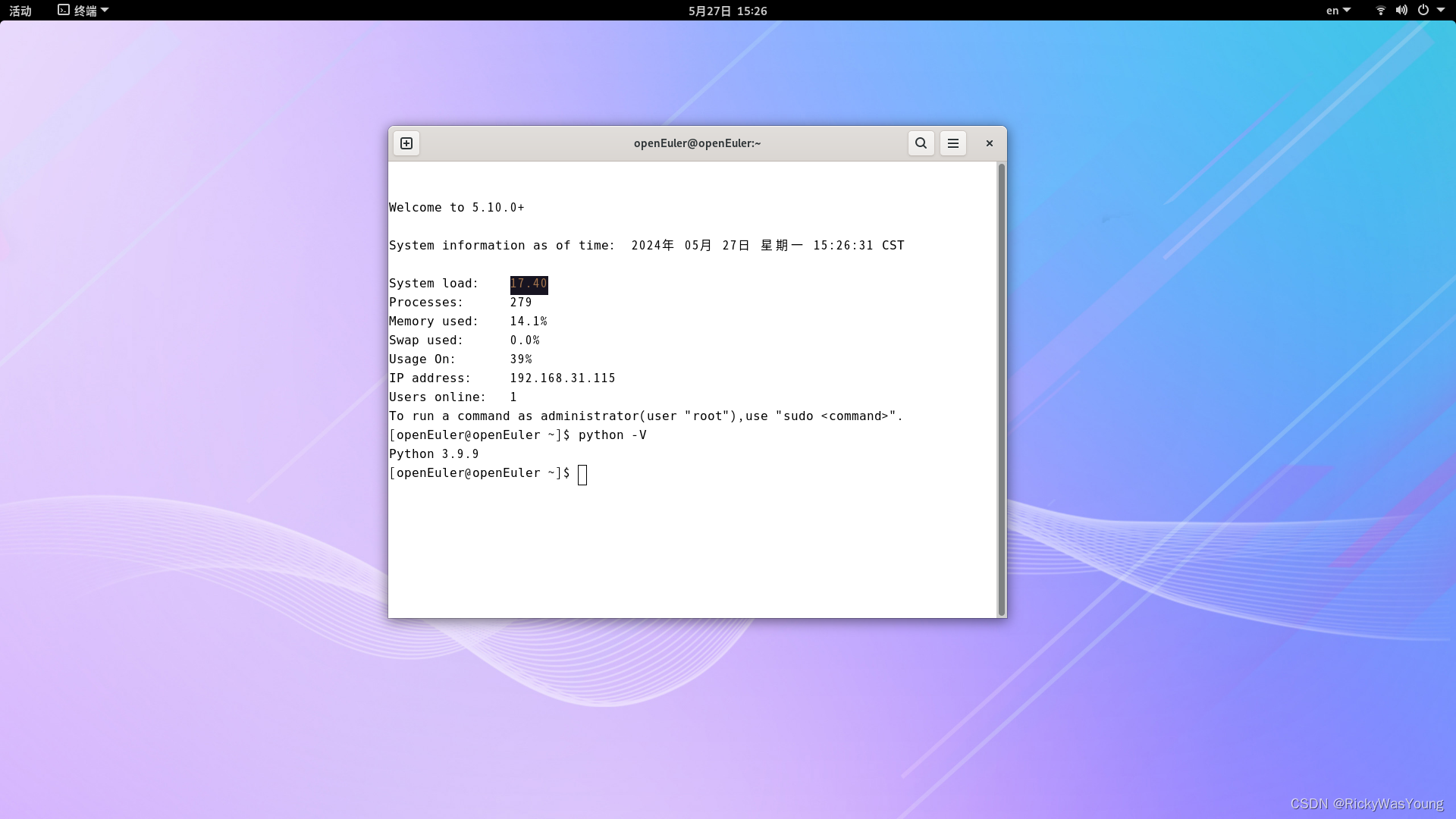Open the terminal hamburger menu
The width and height of the screenshot is (1456, 819).
(x=953, y=143)
